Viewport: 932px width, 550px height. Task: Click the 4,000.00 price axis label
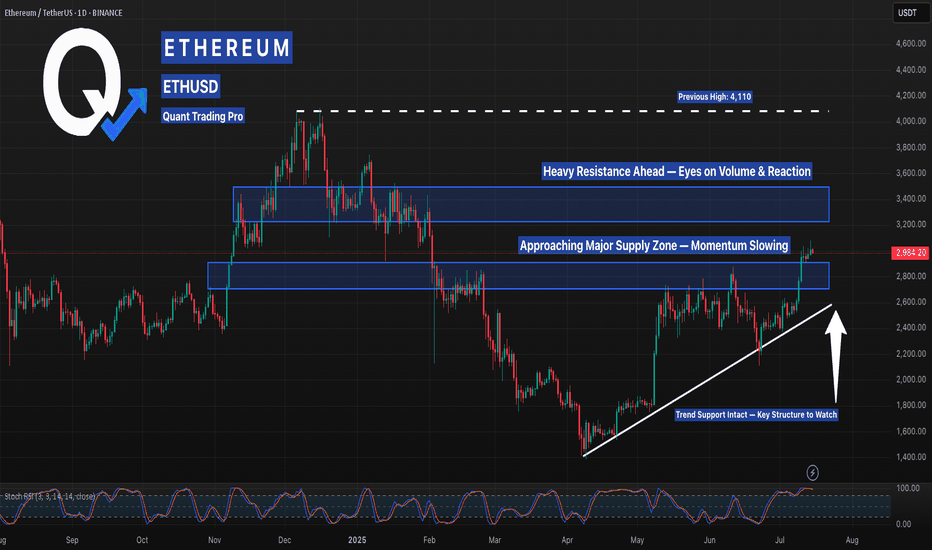(911, 121)
